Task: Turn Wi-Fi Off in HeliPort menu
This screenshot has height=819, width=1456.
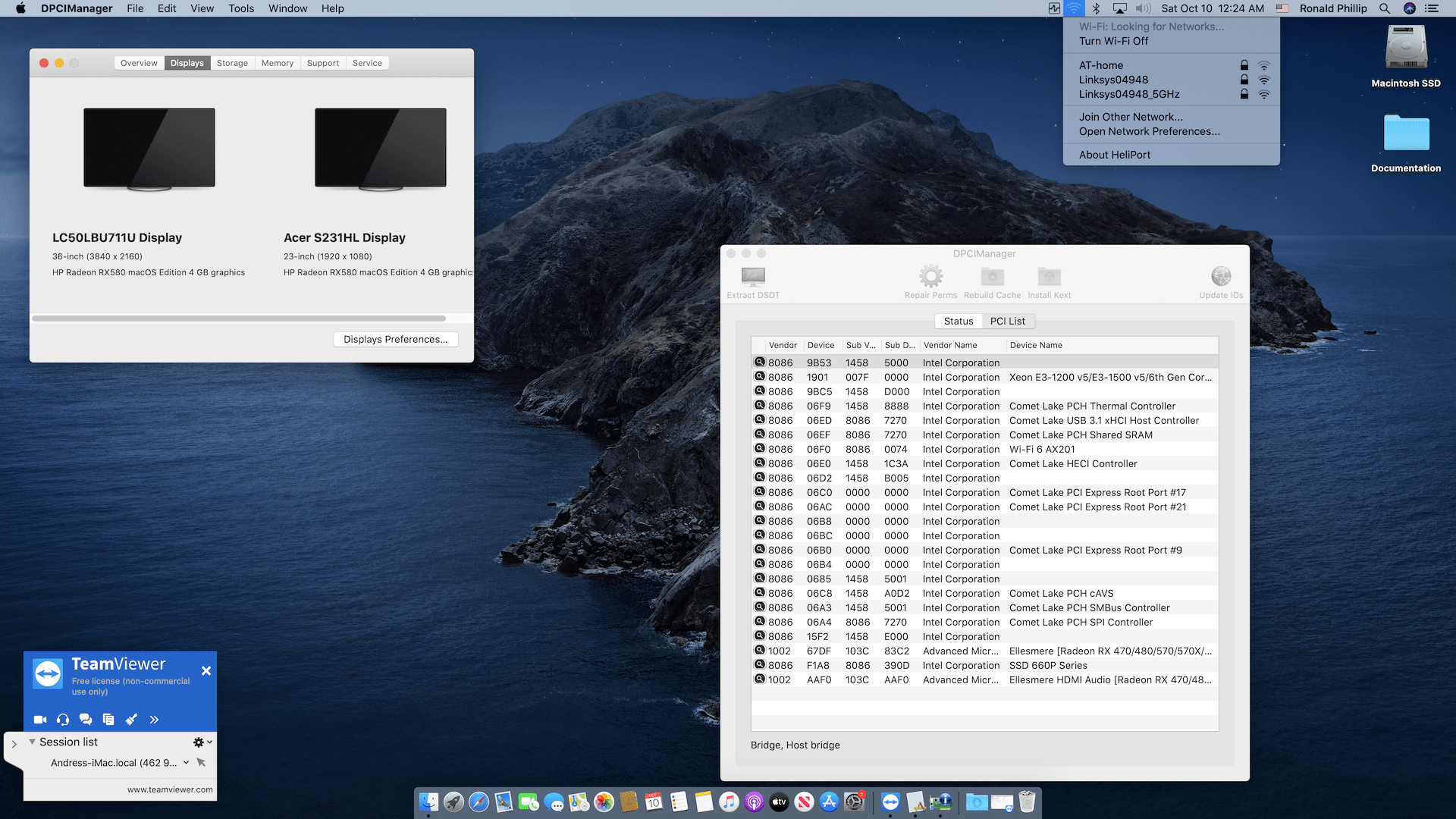Action: (1113, 41)
